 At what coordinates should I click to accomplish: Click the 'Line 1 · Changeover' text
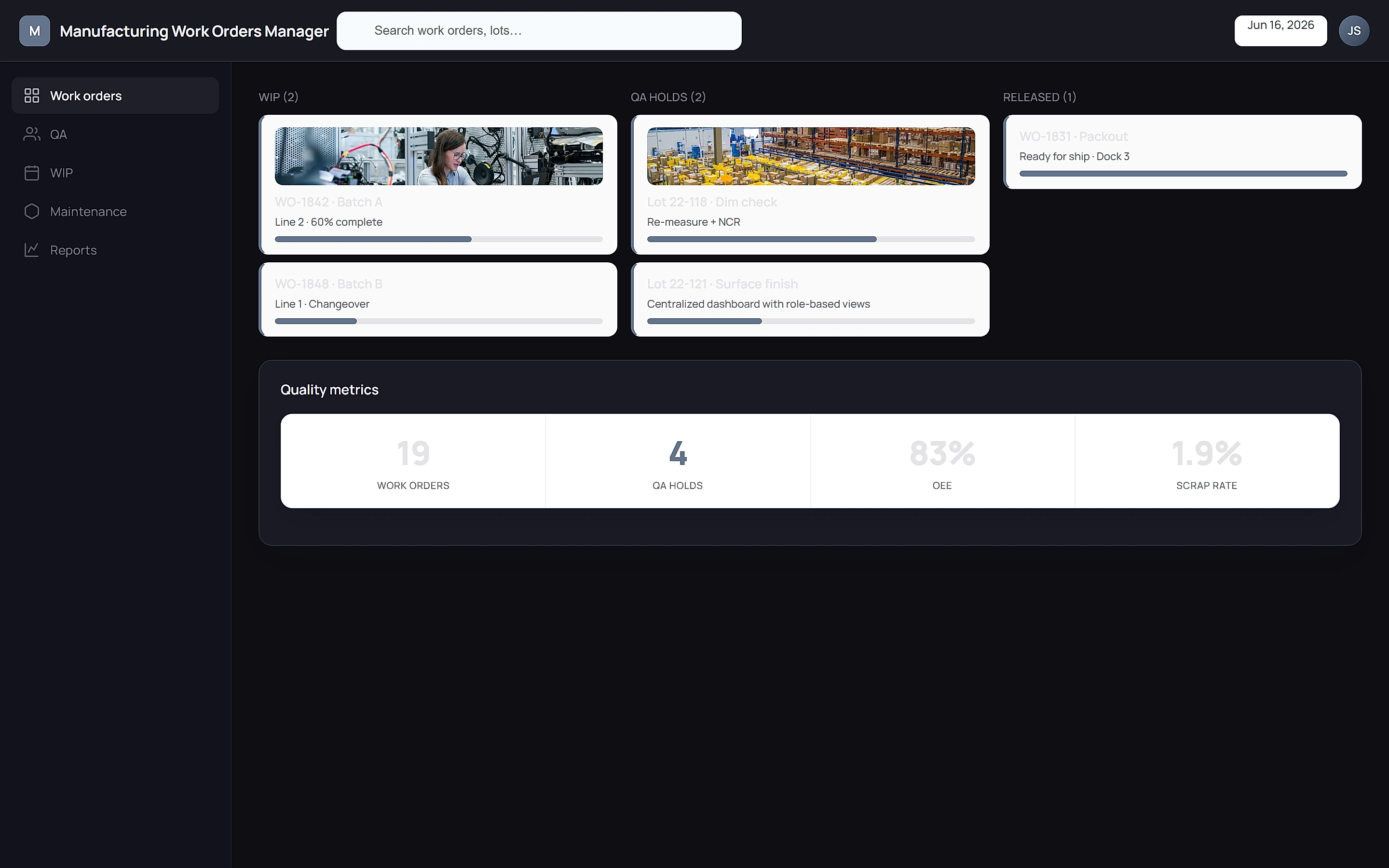(322, 304)
